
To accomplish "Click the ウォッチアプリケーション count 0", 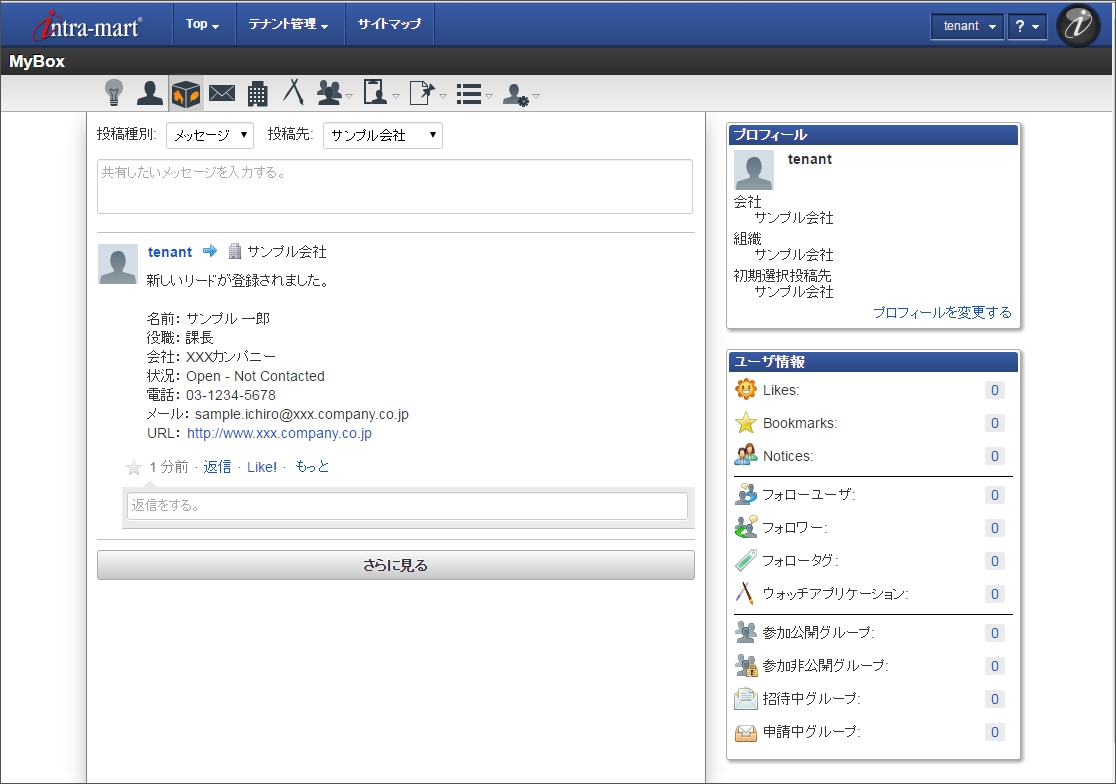I will click(x=995, y=594).
